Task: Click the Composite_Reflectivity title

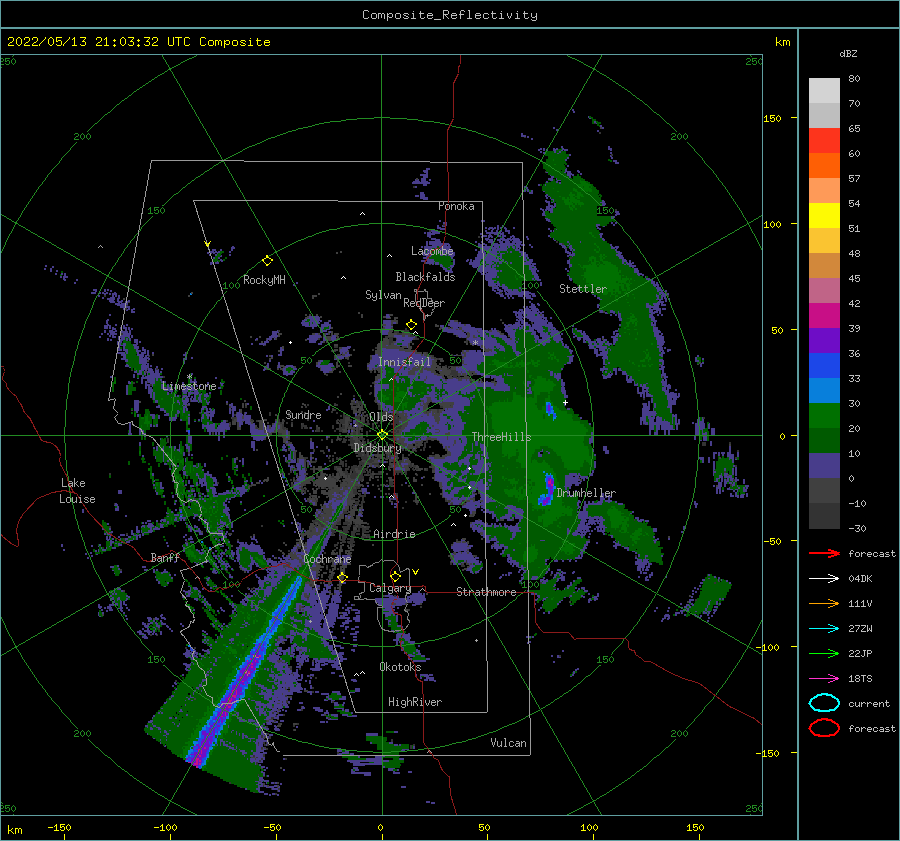Action: point(449,15)
